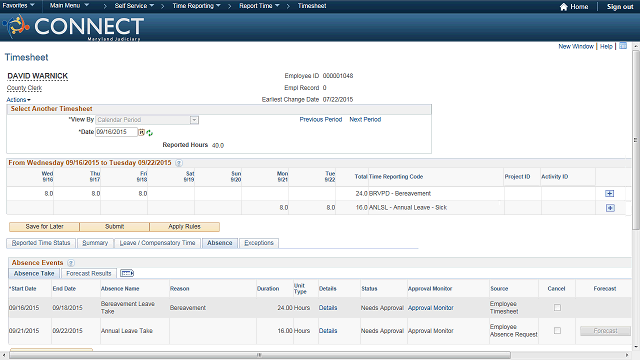Click the show all columns icon in Absence Events
The height and width of the screenshot is (360, 640).
tap(127, 273)
